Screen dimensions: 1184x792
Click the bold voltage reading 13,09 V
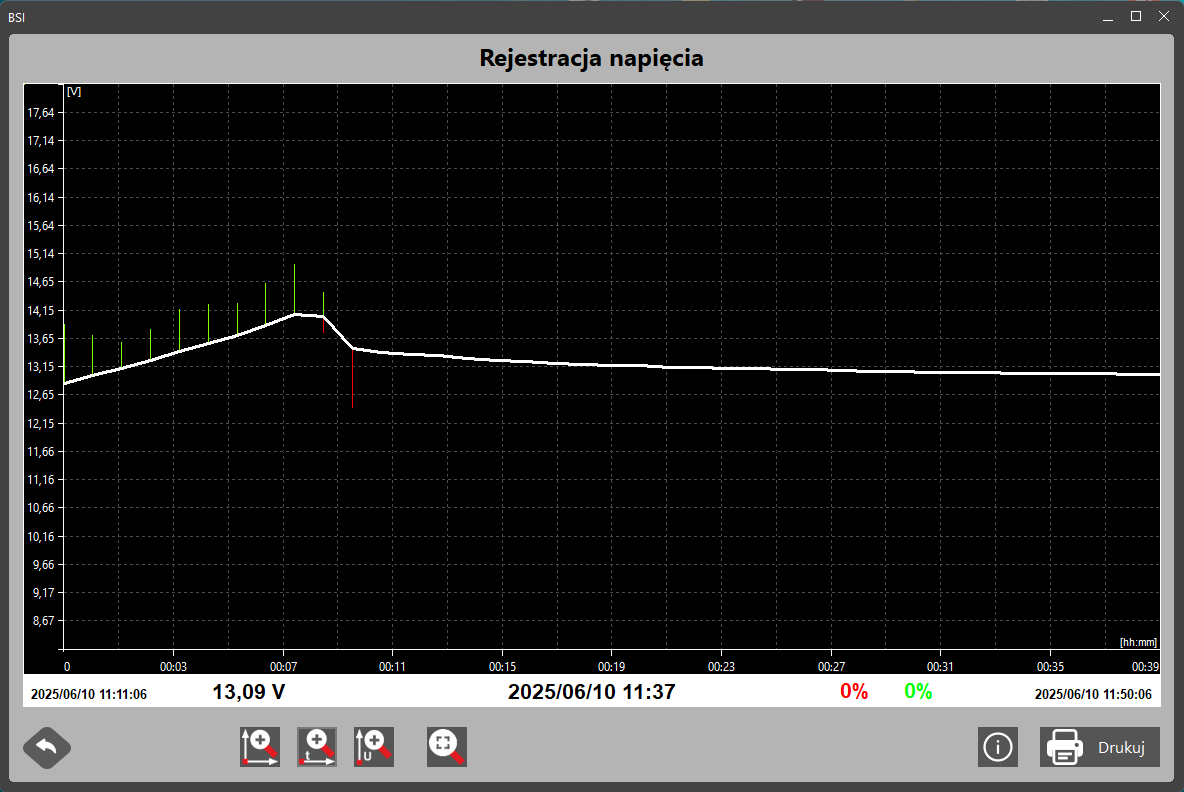coord(248,691)
